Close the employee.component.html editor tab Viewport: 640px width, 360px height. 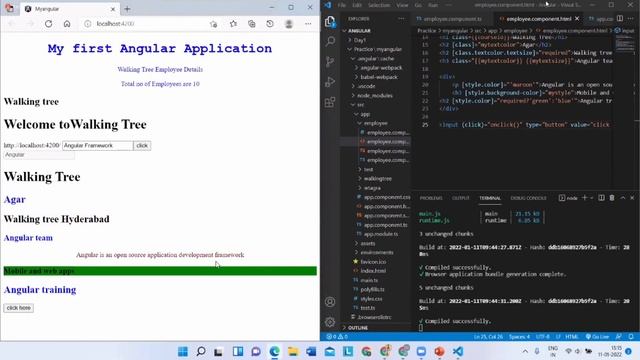click(577, 19)
